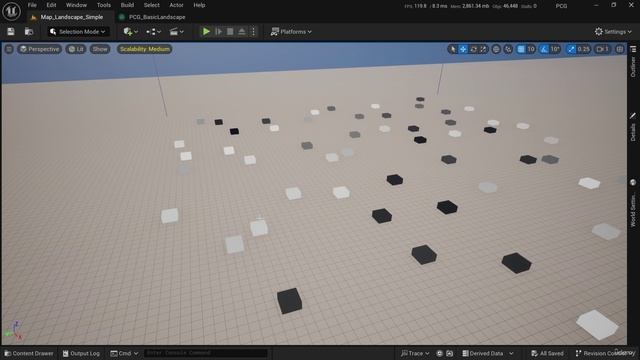Open the viewport options hamburger menu
This screenshot has width=640, height=360.
(9, 49)
